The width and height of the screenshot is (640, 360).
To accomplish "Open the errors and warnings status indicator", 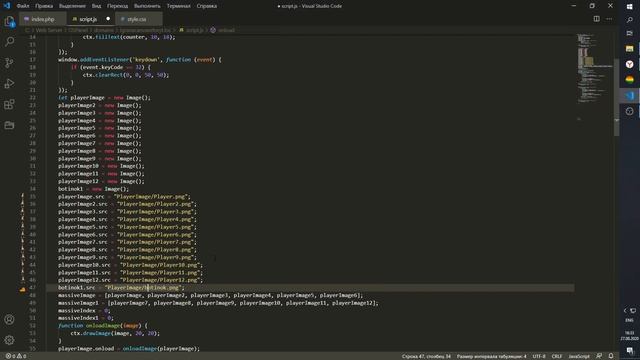I will (x=16, y=356).
